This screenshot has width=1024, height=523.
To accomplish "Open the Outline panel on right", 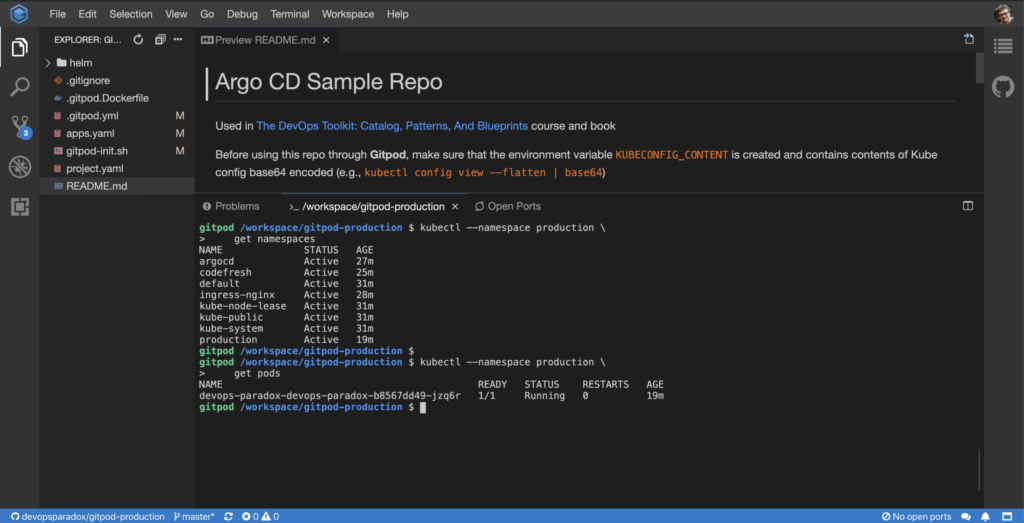I will pos(1003,46).
